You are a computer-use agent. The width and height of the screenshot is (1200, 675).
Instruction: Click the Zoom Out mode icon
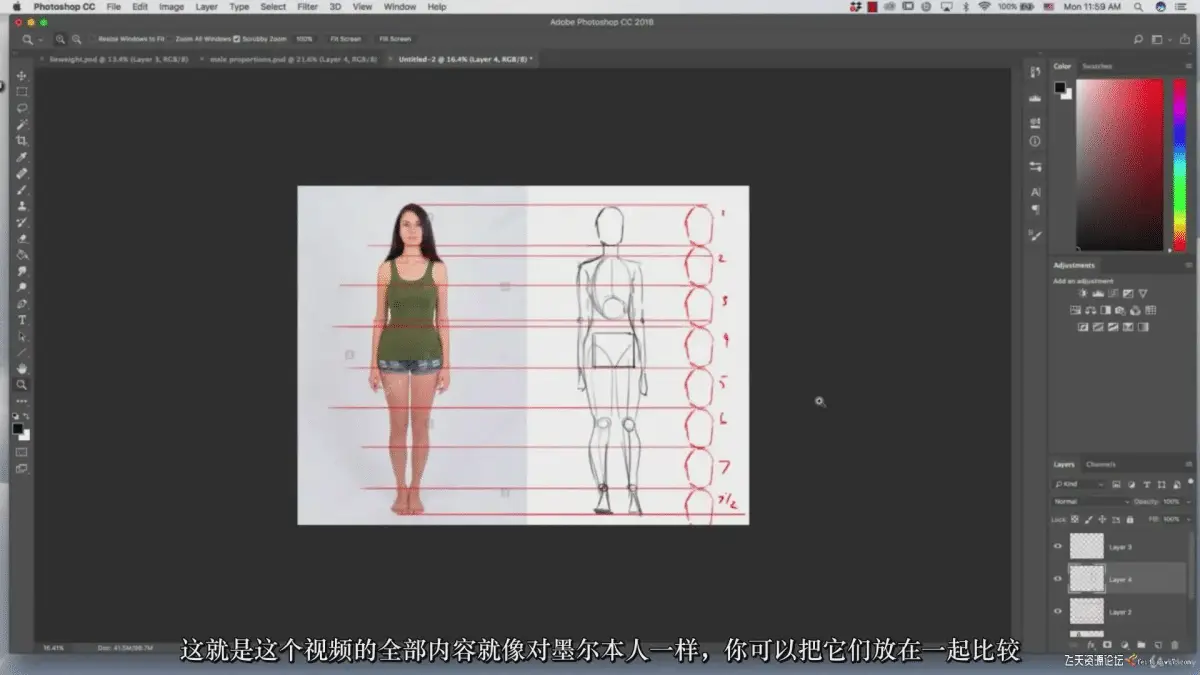pos(77,39)
